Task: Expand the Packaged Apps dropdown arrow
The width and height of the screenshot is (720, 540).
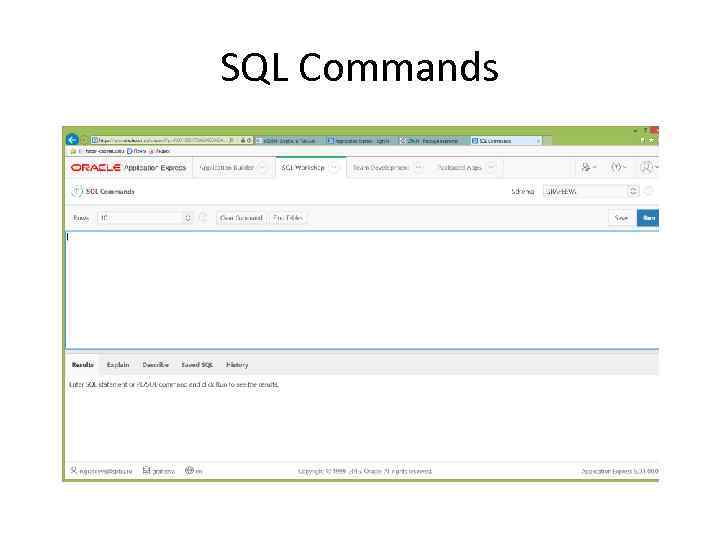Action: coord(491,168)
